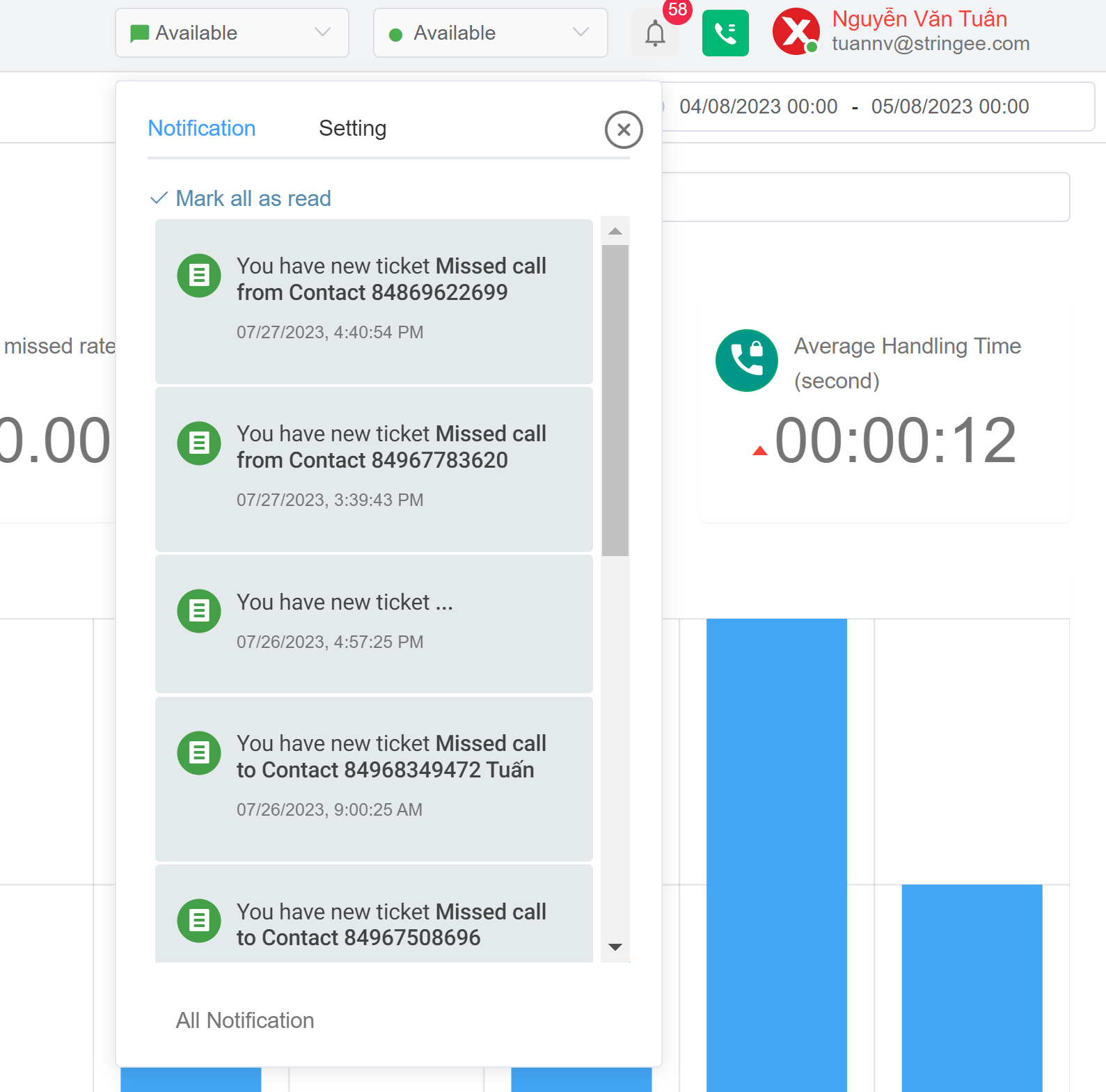Screen dimensions: 1106x1092
Task: Open the green softphone dialer icon
Action: click(x=725, y=33)
